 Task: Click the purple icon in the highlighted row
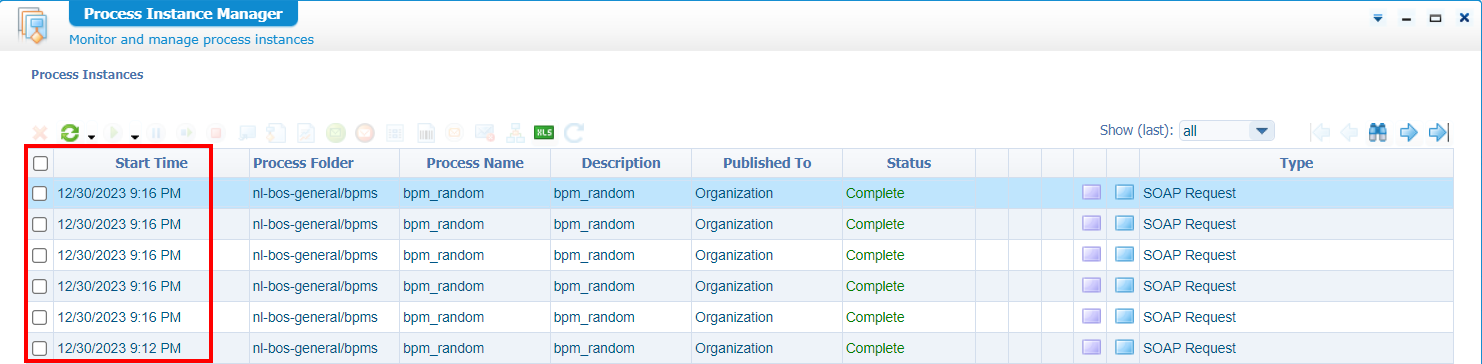point(1091,193)
